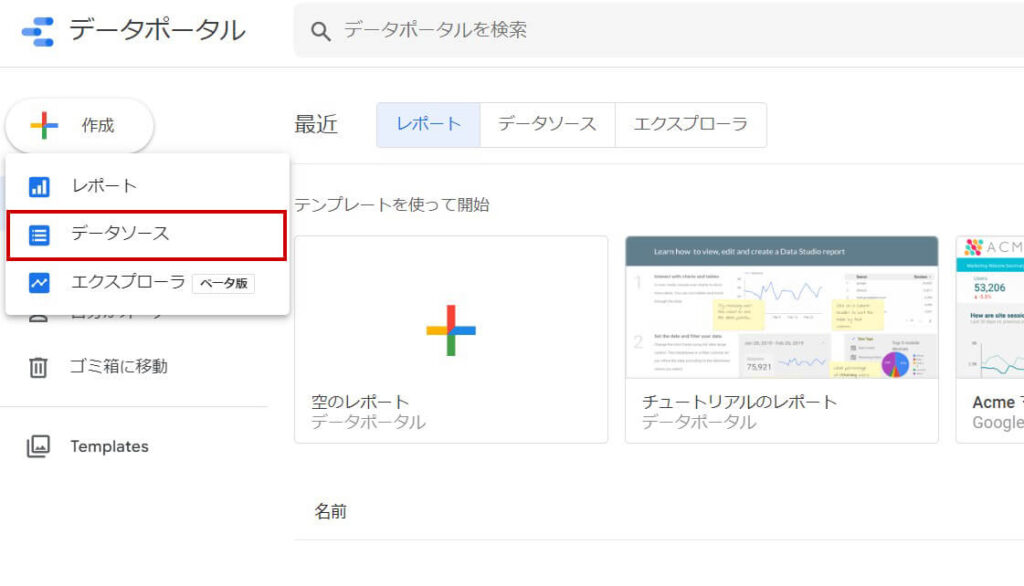
Task: Click the 名前 column header
Action: (330, 512)
